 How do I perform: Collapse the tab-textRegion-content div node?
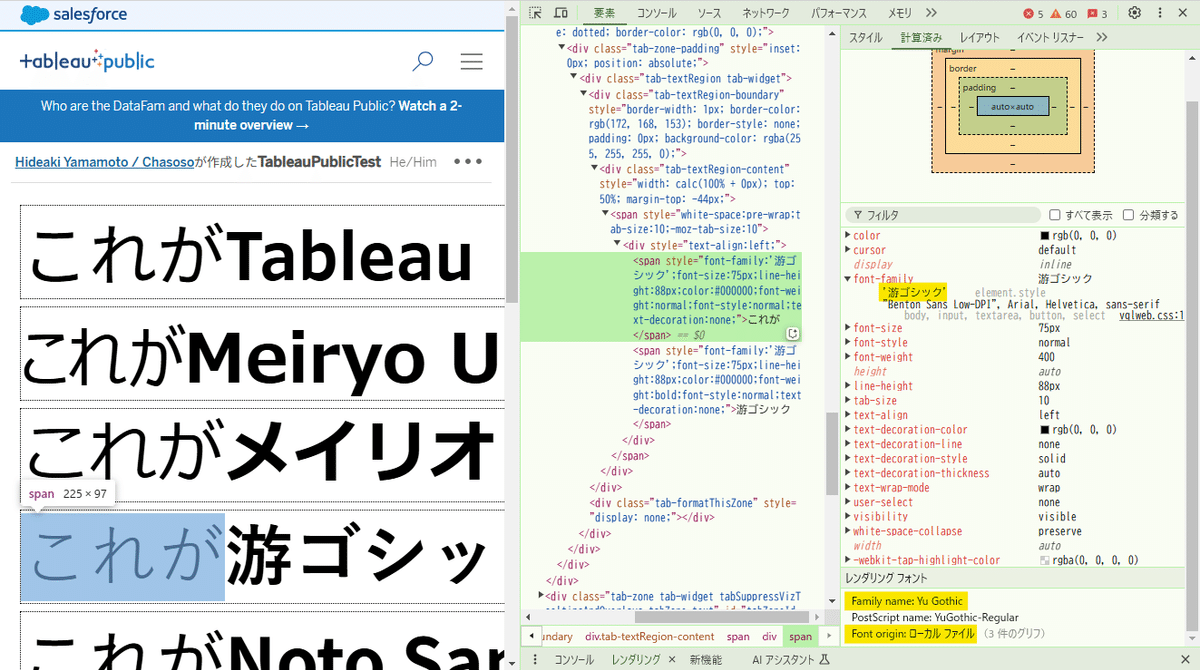[x=594, y=170]
